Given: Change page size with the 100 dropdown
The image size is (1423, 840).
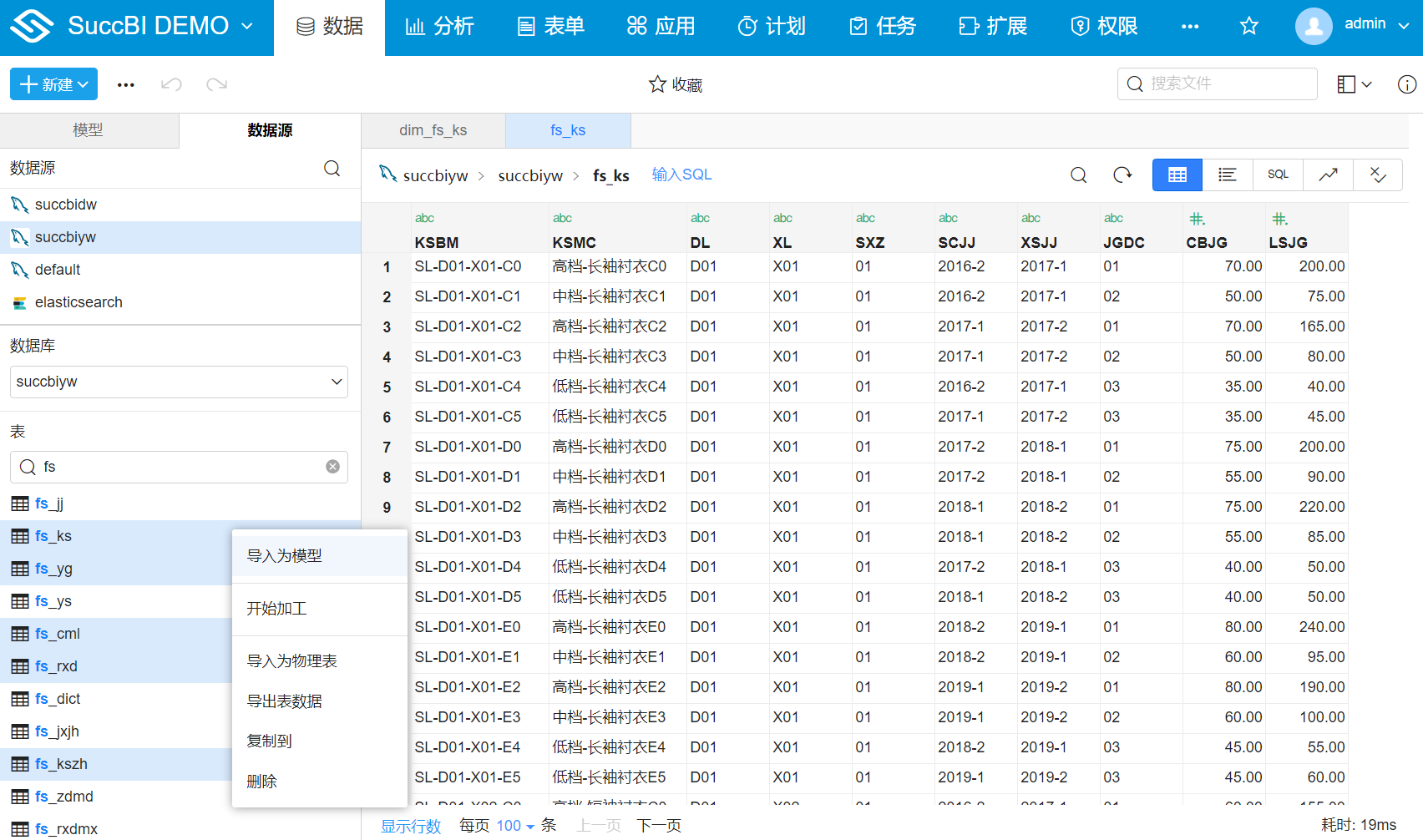Looking at the screenshot, I should (x=508, y=825).
